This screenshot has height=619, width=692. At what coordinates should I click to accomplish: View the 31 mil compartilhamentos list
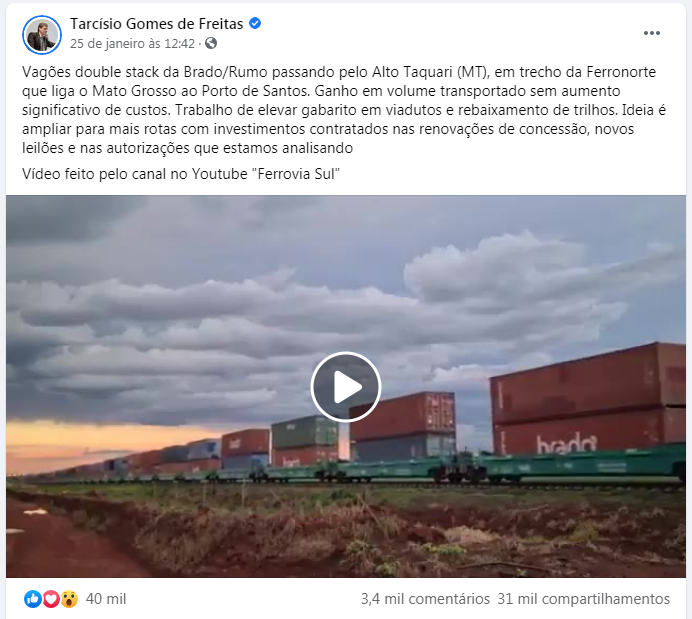[583, 599]
